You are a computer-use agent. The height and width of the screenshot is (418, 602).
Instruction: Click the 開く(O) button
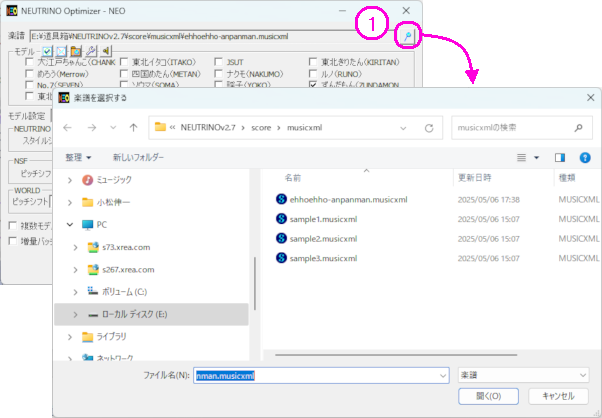(488, 396)
